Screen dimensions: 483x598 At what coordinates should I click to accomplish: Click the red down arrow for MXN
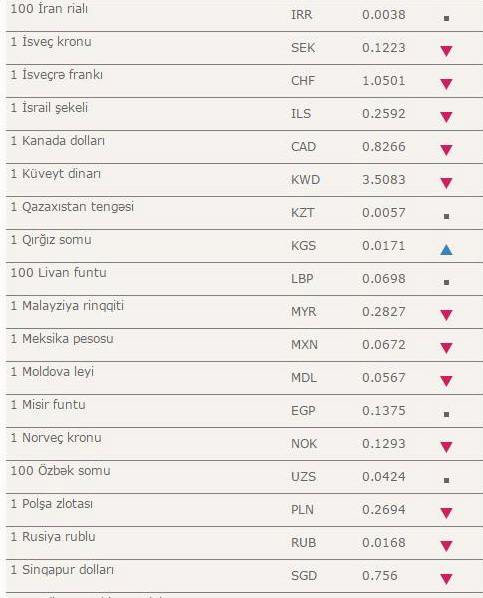click(446, 348)
